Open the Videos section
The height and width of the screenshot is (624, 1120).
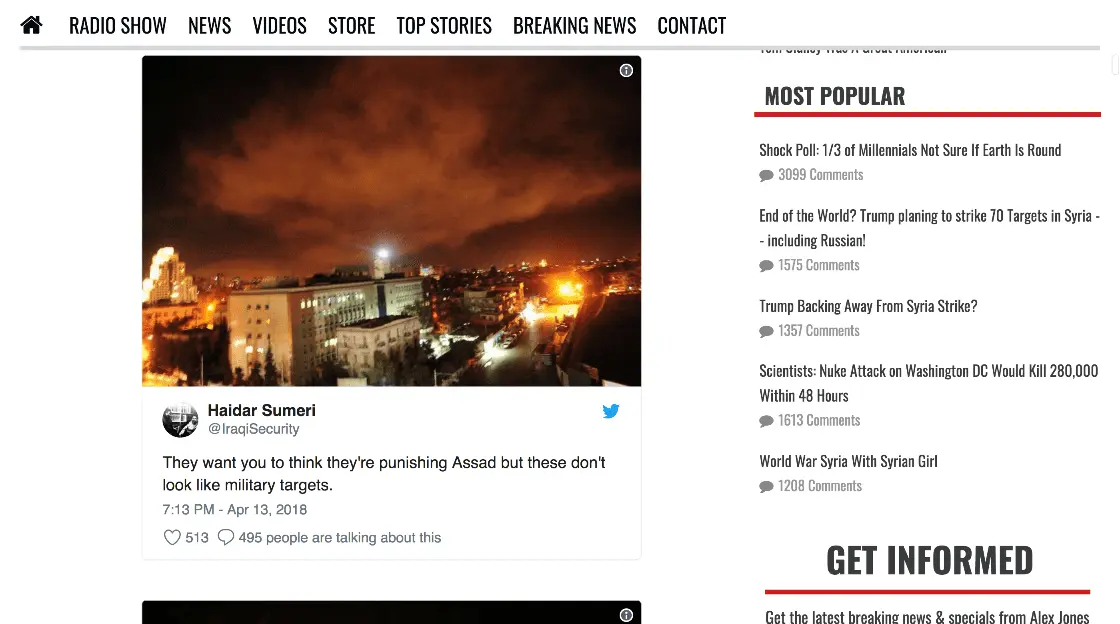click(279, 26)
